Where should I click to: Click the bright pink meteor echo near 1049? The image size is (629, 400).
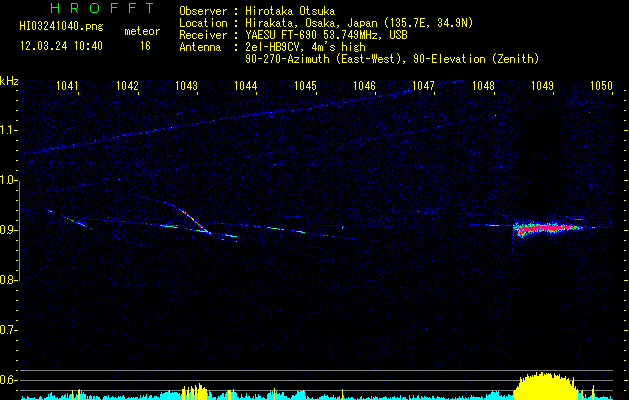click(x=548, y=229)
